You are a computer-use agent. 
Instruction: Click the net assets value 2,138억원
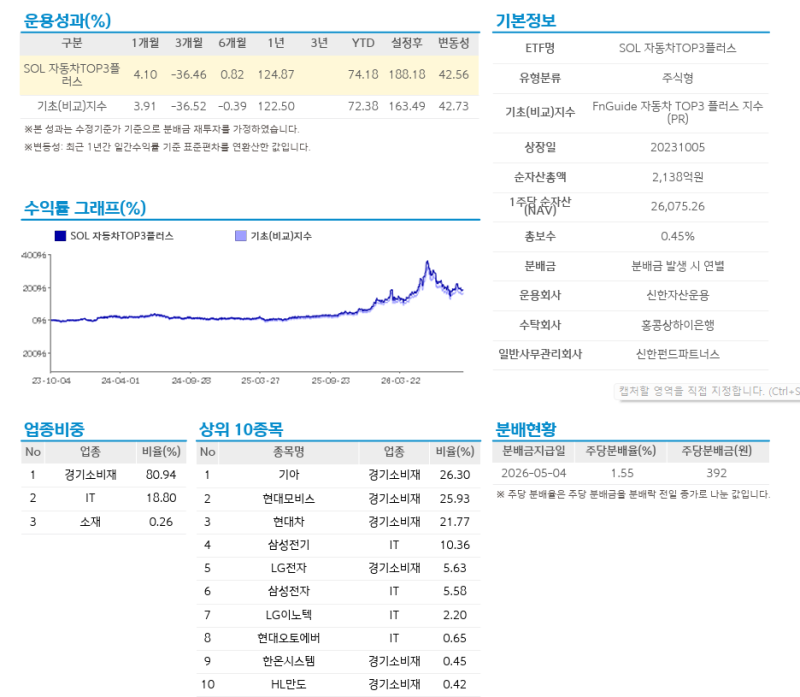(678, 177)
